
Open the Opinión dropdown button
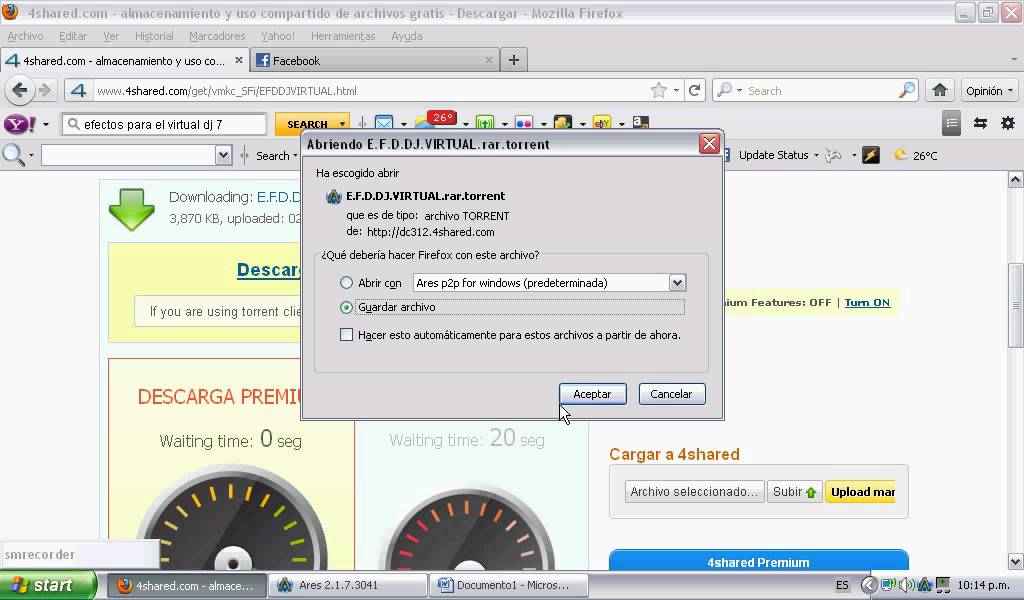point(989,91)
